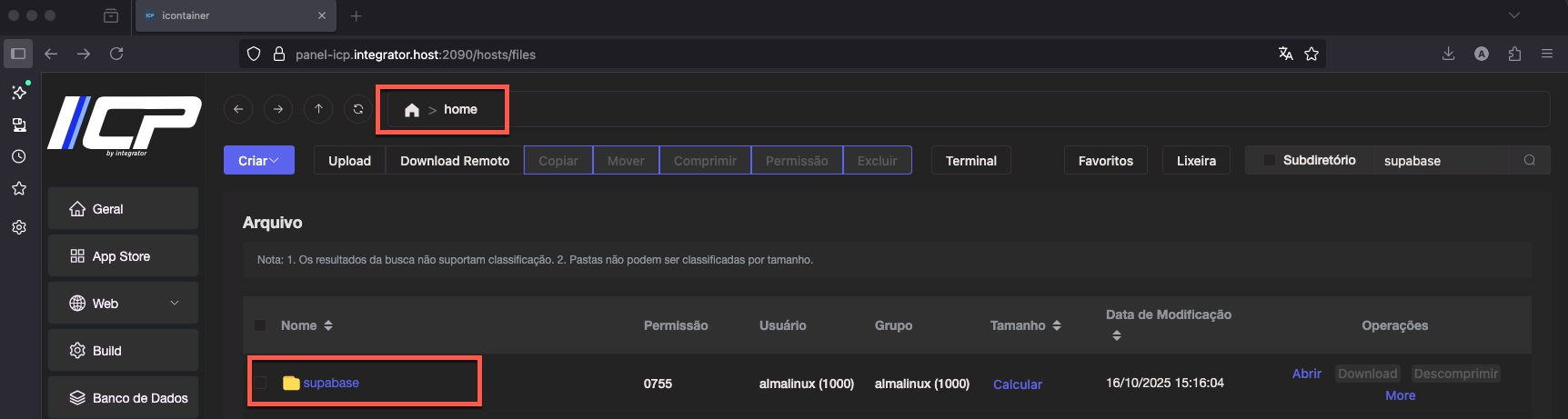Click the sparkle AI sidebar icon
Image resolution: width=1568 pixels, height=419 pixels.
19,92
